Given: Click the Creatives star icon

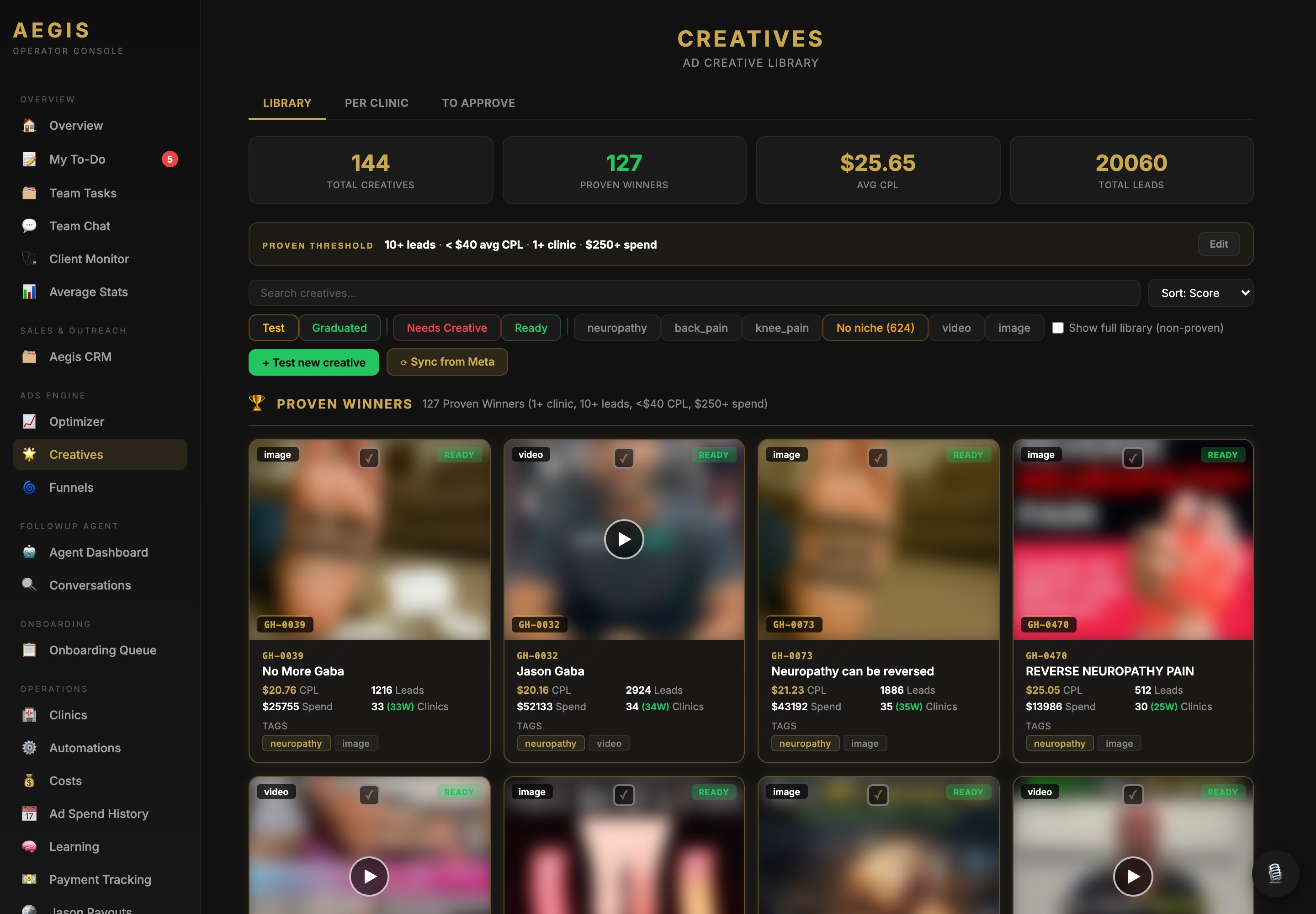Looking at the screenshot, I should [29, 454].
